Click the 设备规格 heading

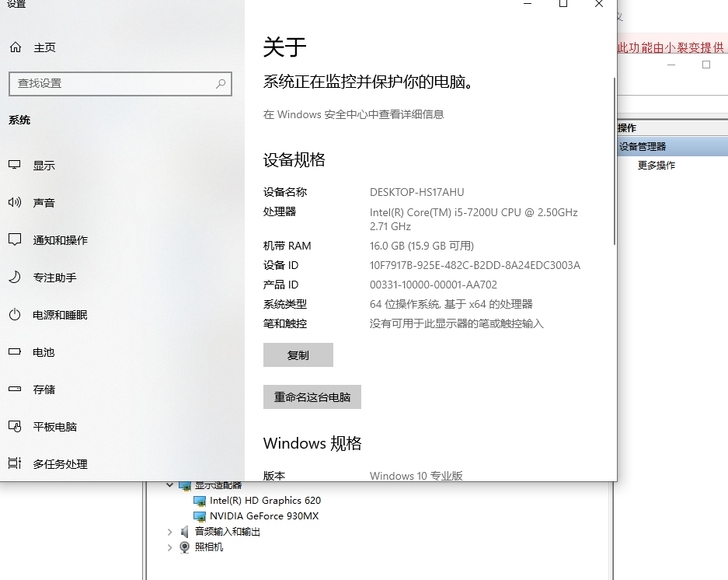[x=294, y=160]
